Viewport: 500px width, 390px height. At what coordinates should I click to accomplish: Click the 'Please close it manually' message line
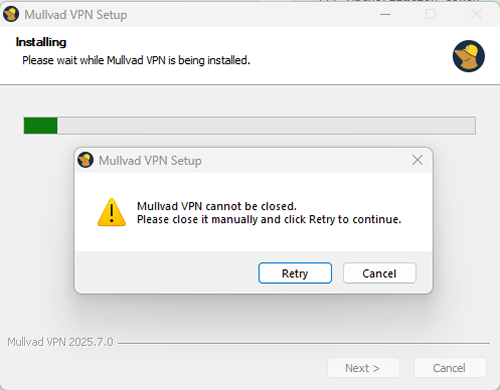tap(269, 219)
